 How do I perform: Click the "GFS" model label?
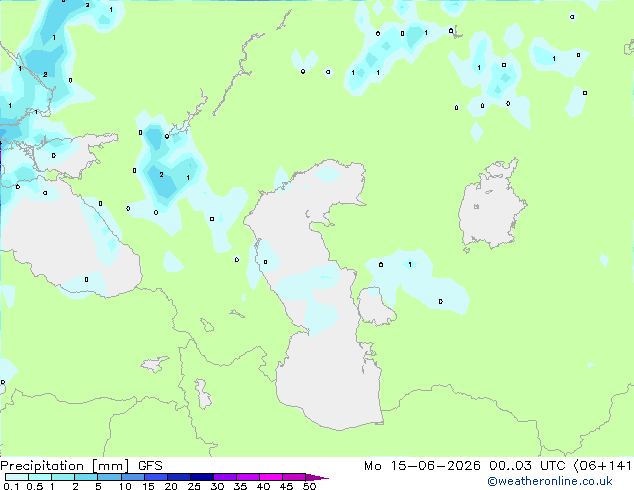tap(150, 466)
